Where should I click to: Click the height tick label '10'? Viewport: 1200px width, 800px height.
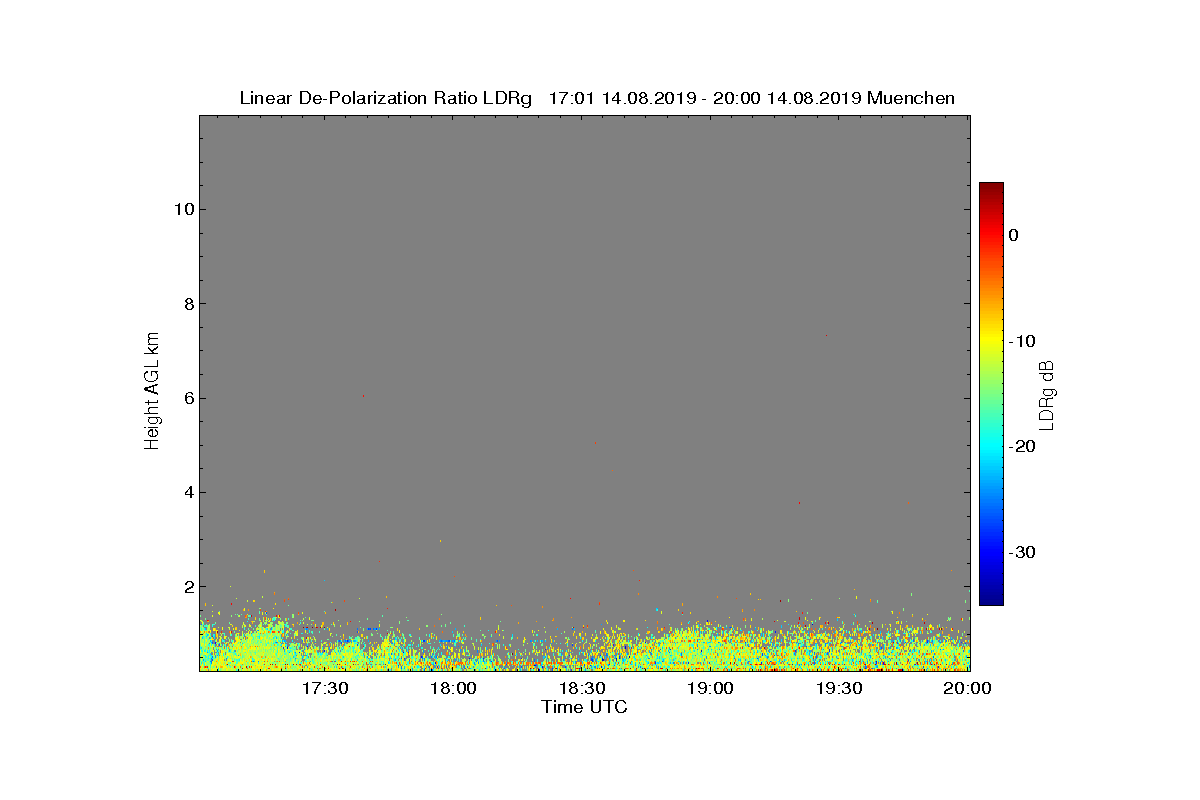tap(182, 209)
